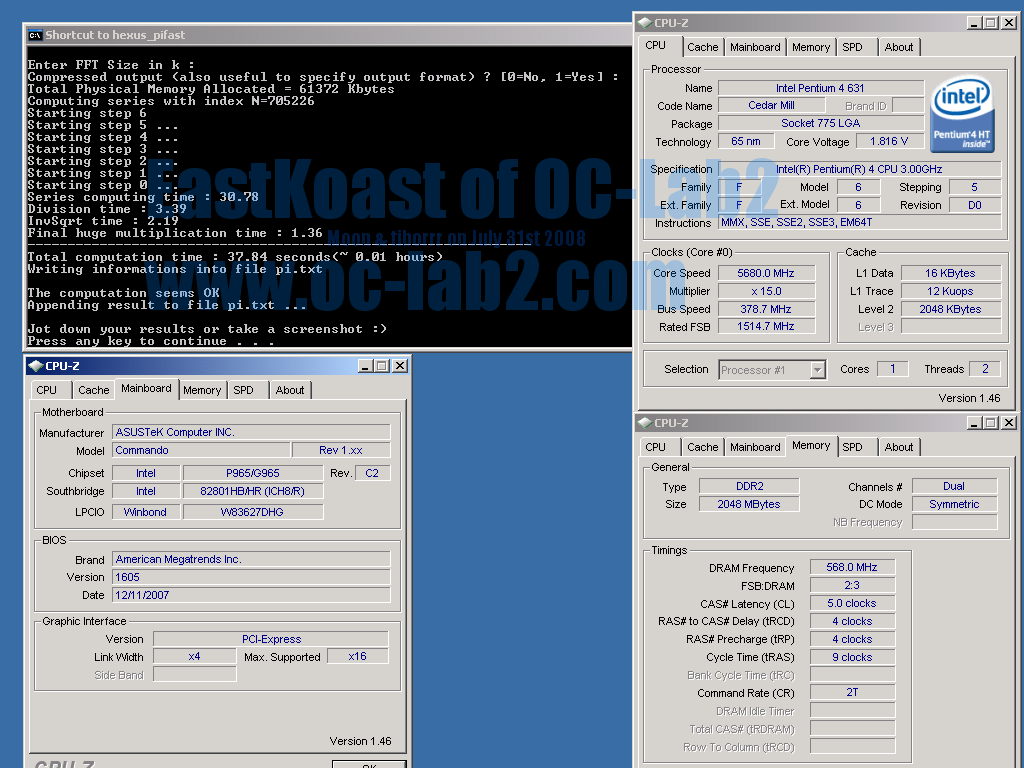This screenshot has width=1024, height=768.
Task: Click the Channels value Dual
Action: (x=954, y=487)
